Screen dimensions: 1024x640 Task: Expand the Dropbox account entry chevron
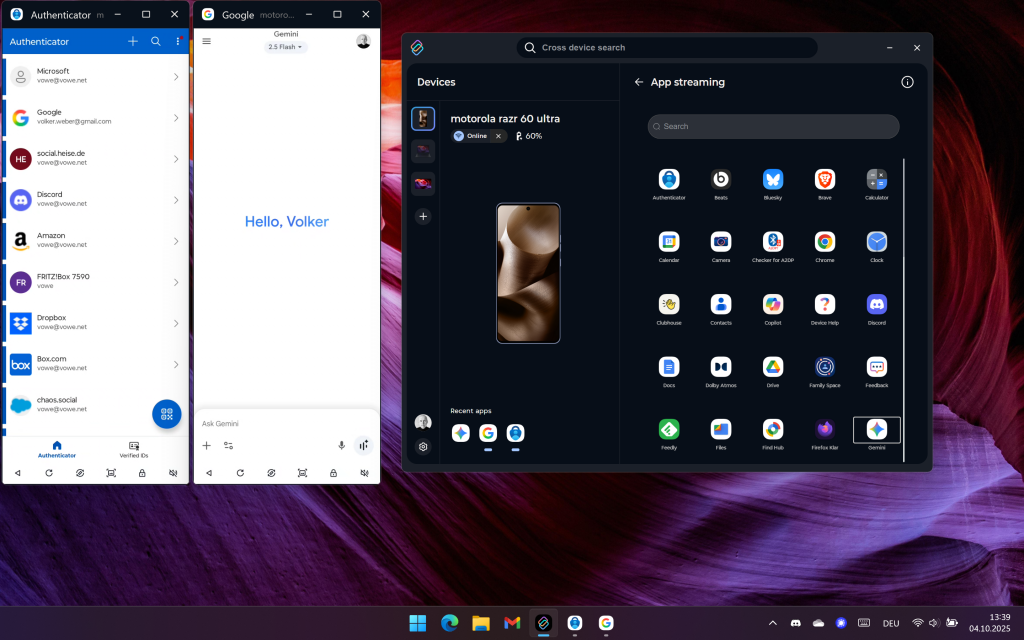[x=176, y=323]
